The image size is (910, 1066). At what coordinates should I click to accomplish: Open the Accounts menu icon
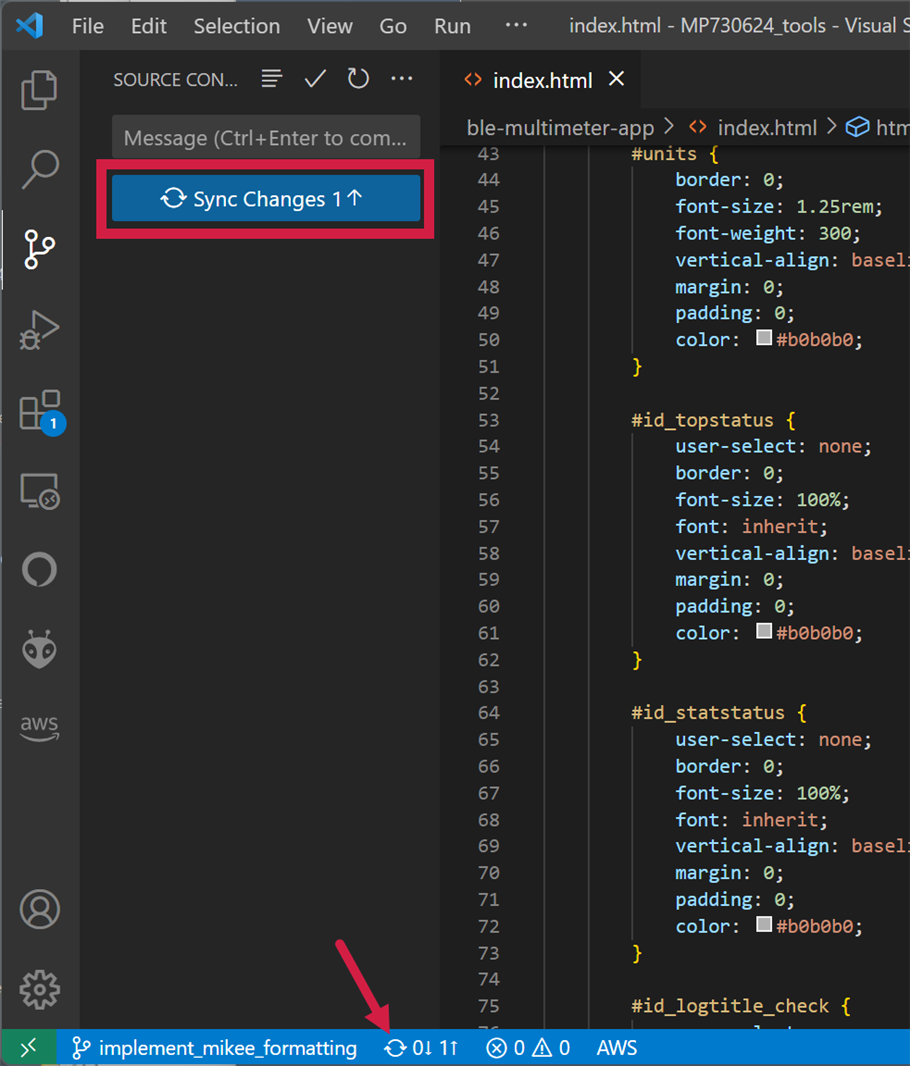39,909
